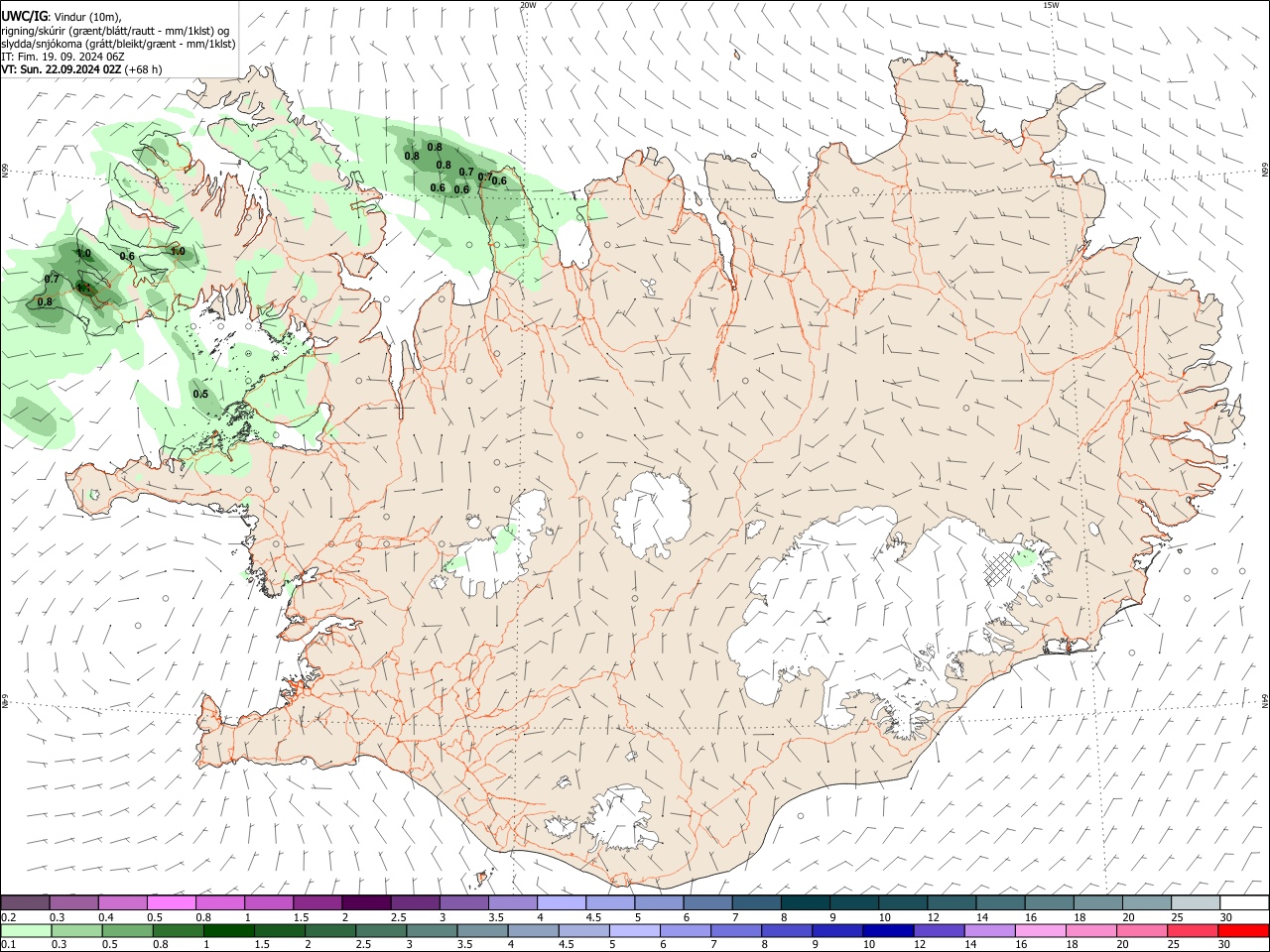The image size is (1270, 952).
Task: Select the mauve swatch labeled 0.3
Action: click(x=73, y=902)
